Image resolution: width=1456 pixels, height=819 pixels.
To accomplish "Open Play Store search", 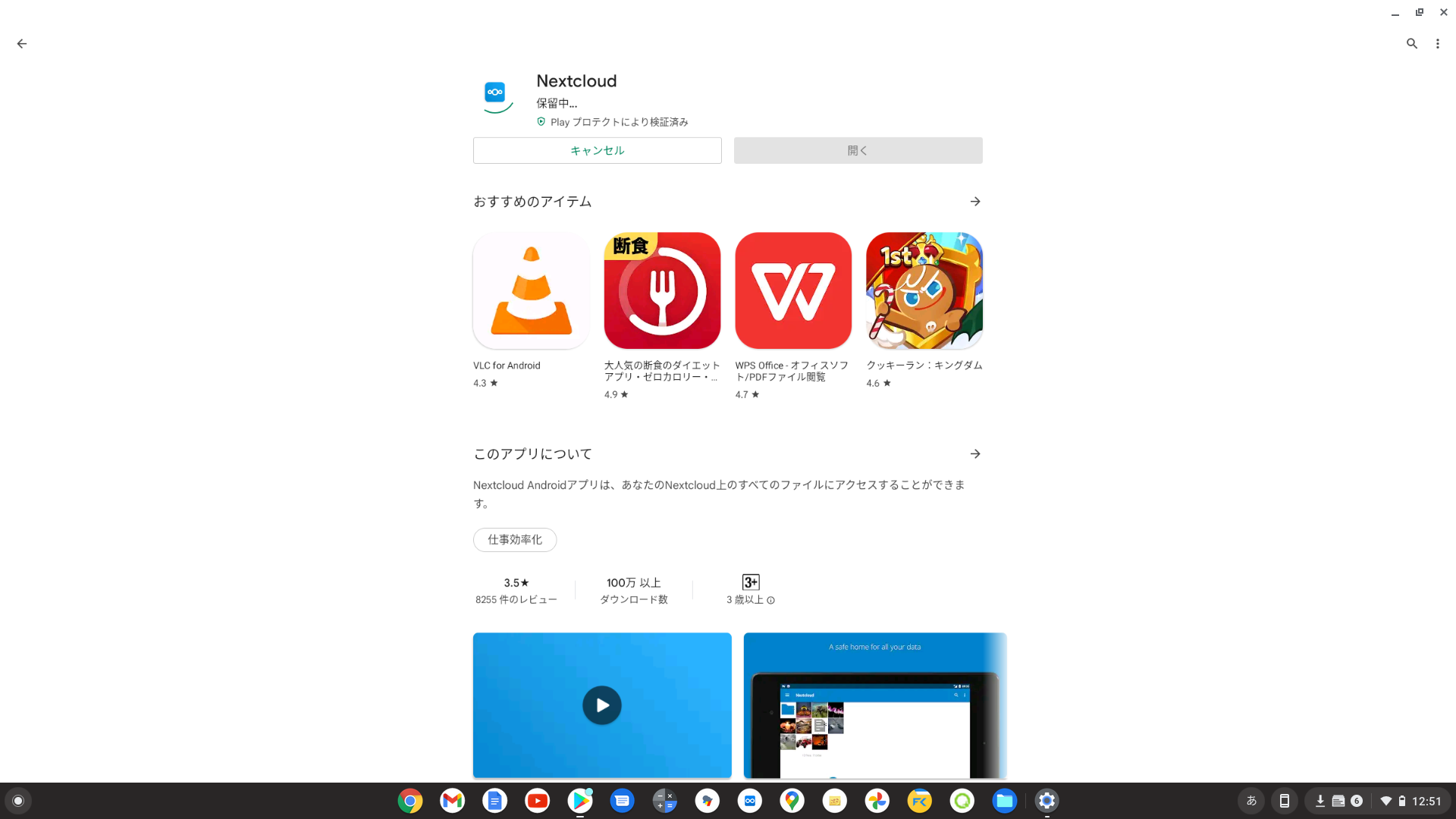I will 1412,44.
